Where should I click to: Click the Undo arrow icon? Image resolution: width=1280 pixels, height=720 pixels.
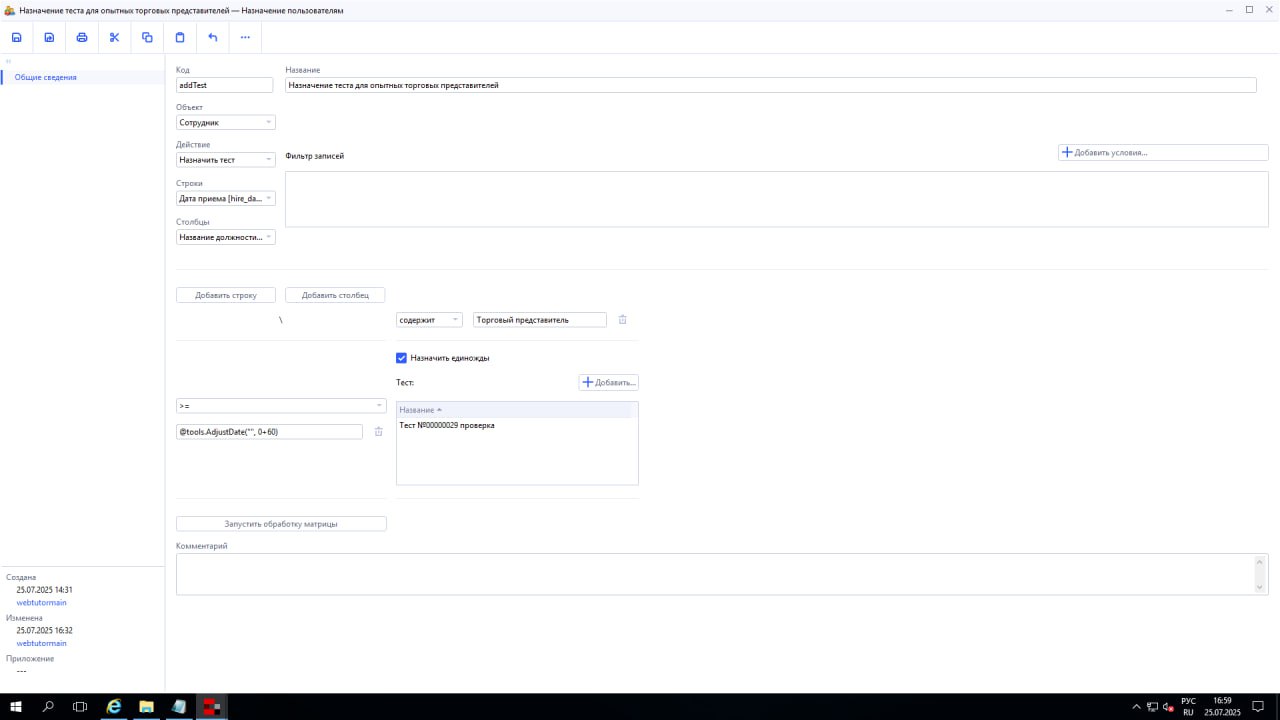[x=213, y=38]
